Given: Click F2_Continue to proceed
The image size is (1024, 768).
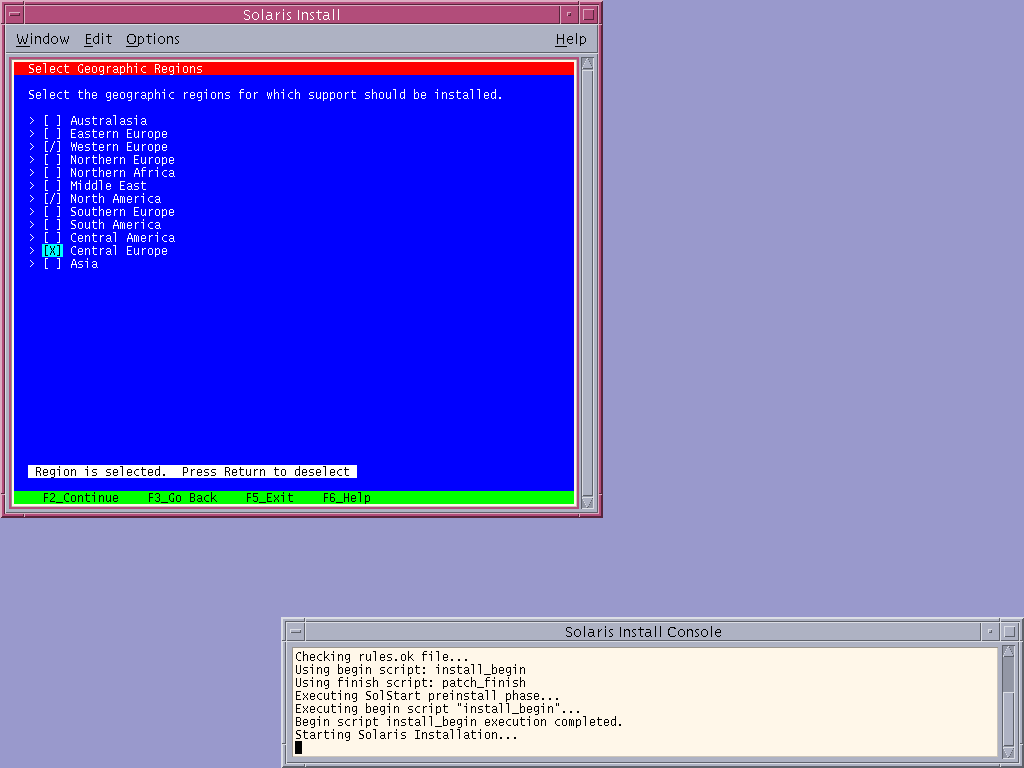Looking at the screenshot, I should coord(81,498).
